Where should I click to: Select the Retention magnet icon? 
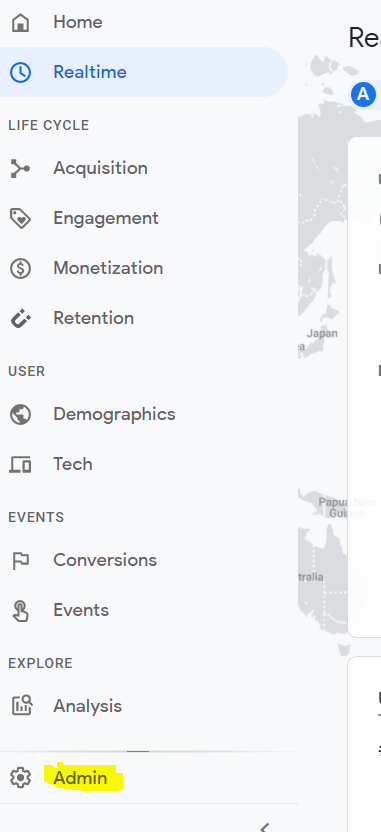[x=20, y=318]
